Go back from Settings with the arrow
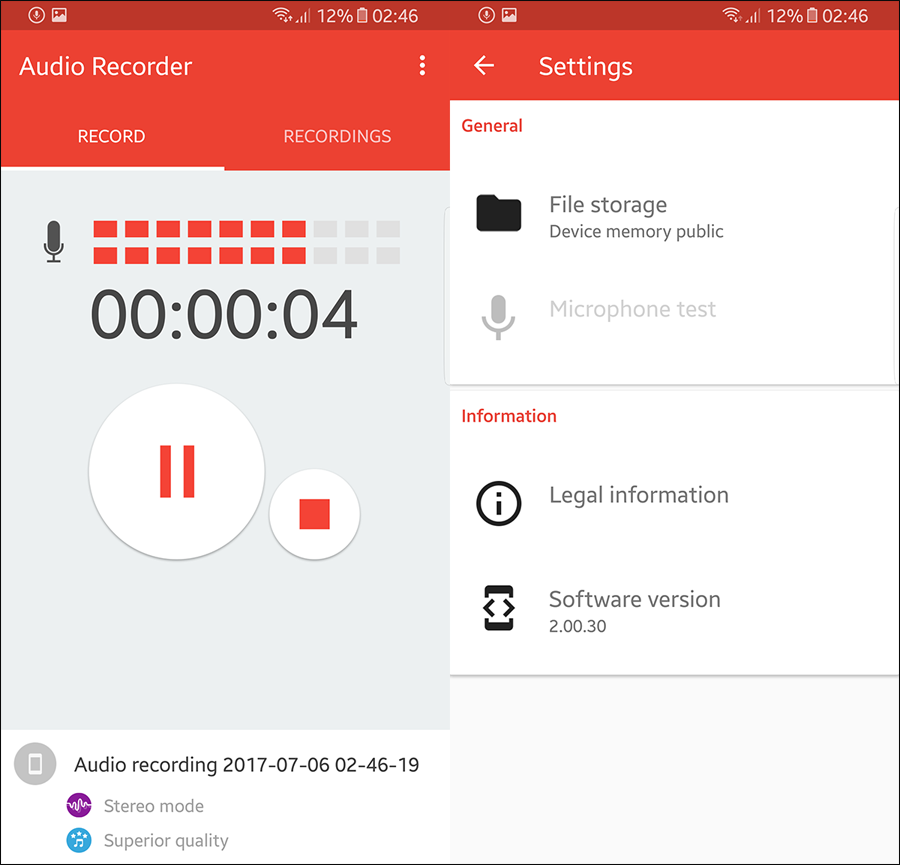This screenshot has height=865, width=900. (484, 65)
